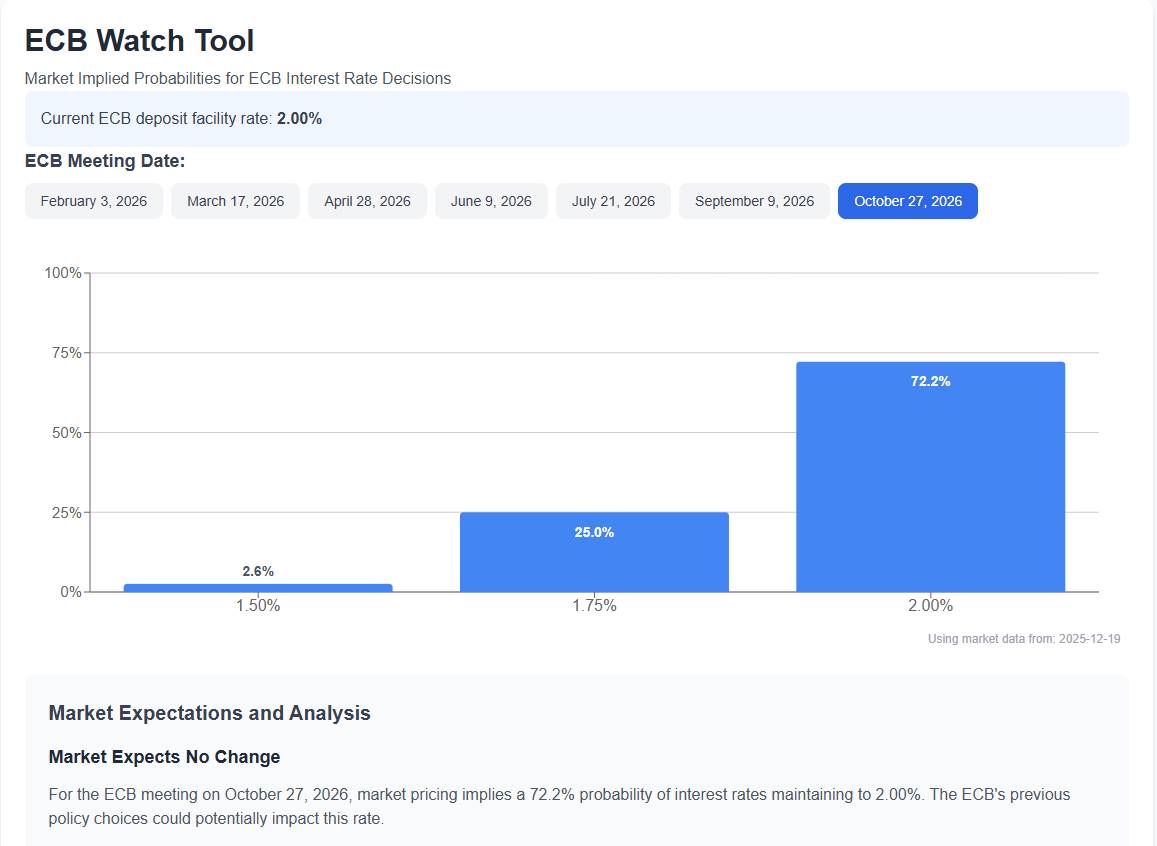Image resolution: width=1157 pixels, height=846 pixels.
Task: Click the 100% y-axis label
Action: point(62,273)
